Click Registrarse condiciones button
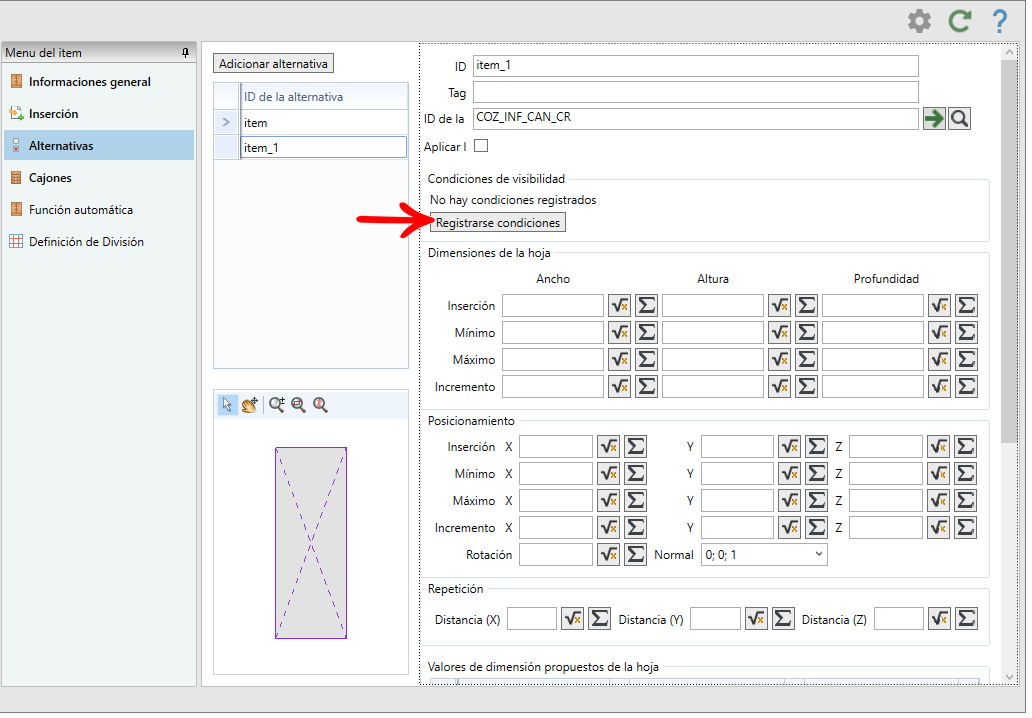The height and width of the screenshot is (718, 1032). pos(498,223)
